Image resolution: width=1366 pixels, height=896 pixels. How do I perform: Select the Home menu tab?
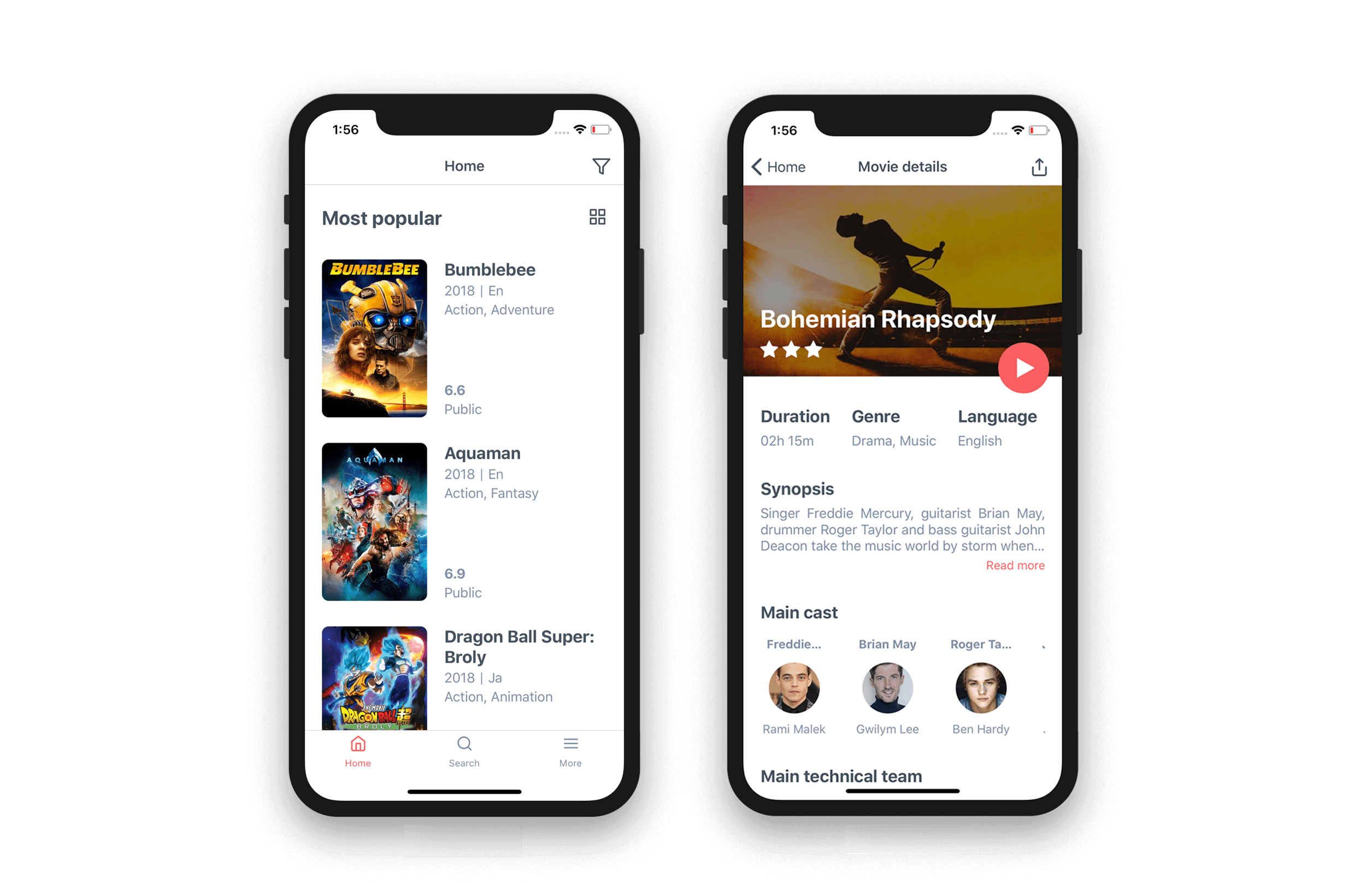357,755
